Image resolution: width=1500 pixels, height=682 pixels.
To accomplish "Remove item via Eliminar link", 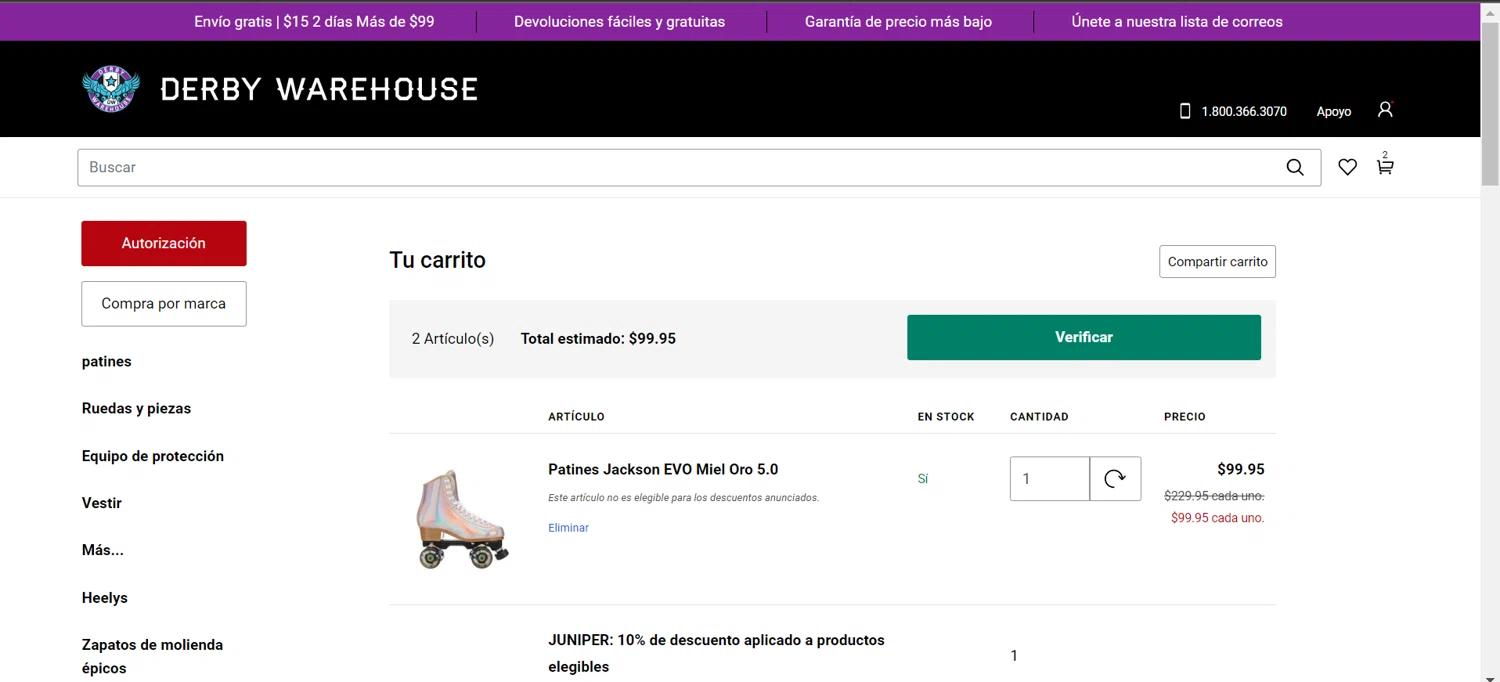I will 568,528.
